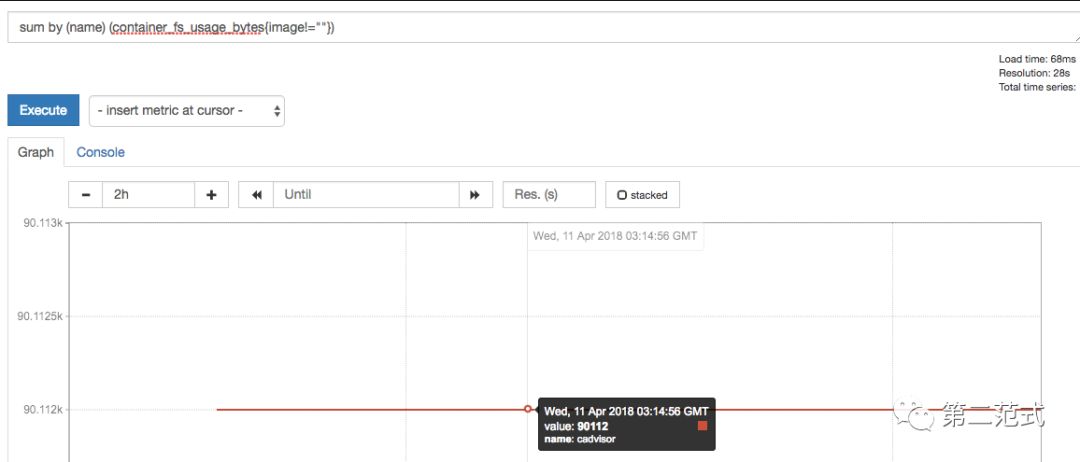Click the 90.112k y-axis label

43,410
